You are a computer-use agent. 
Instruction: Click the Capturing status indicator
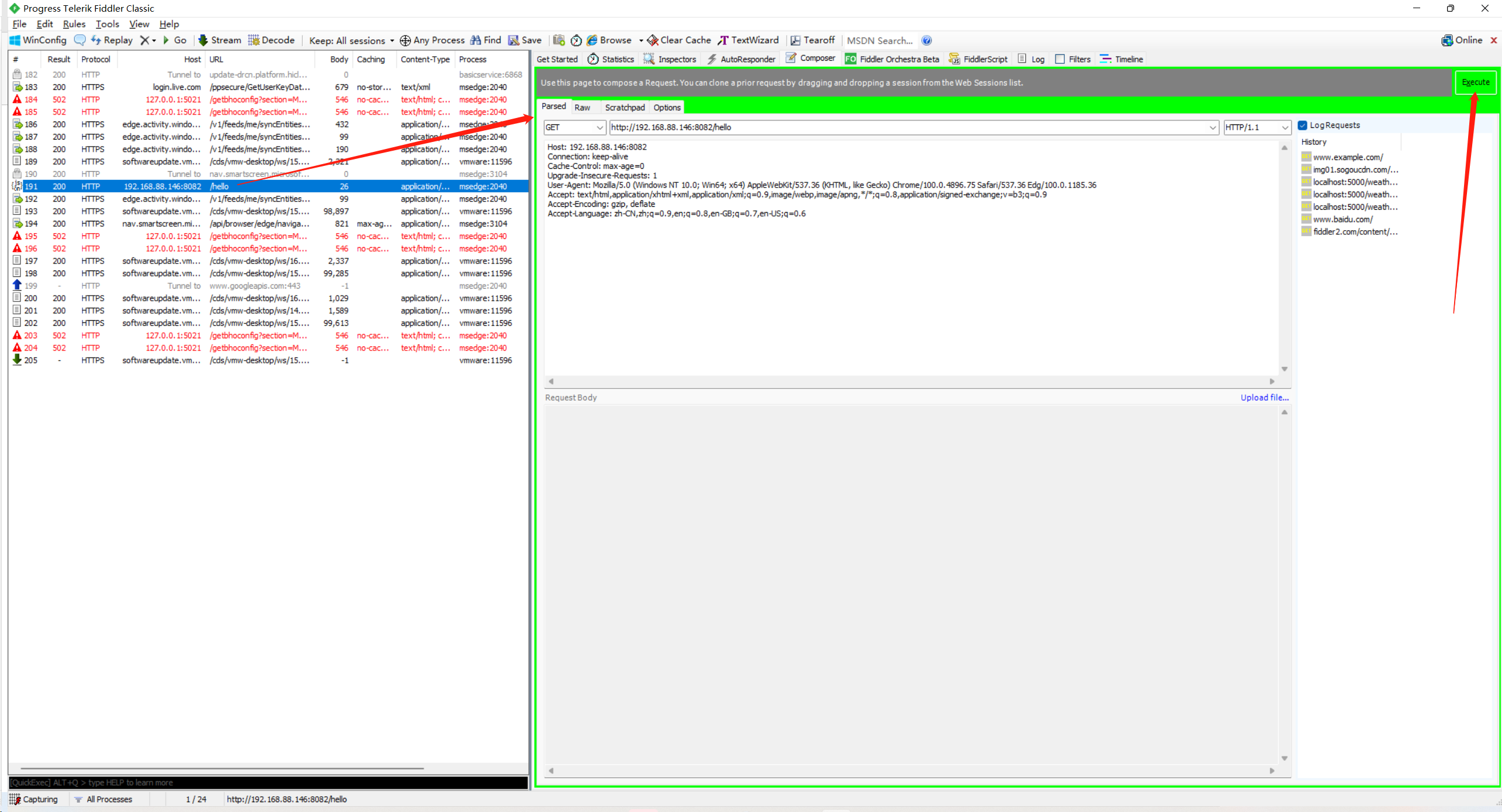point(34,799)
